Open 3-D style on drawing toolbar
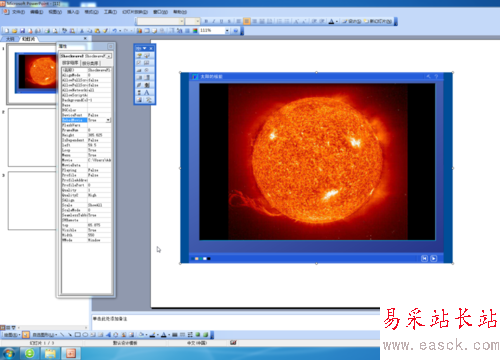The height and width of the screenshot is (360, 500). [x=206, y=335]
